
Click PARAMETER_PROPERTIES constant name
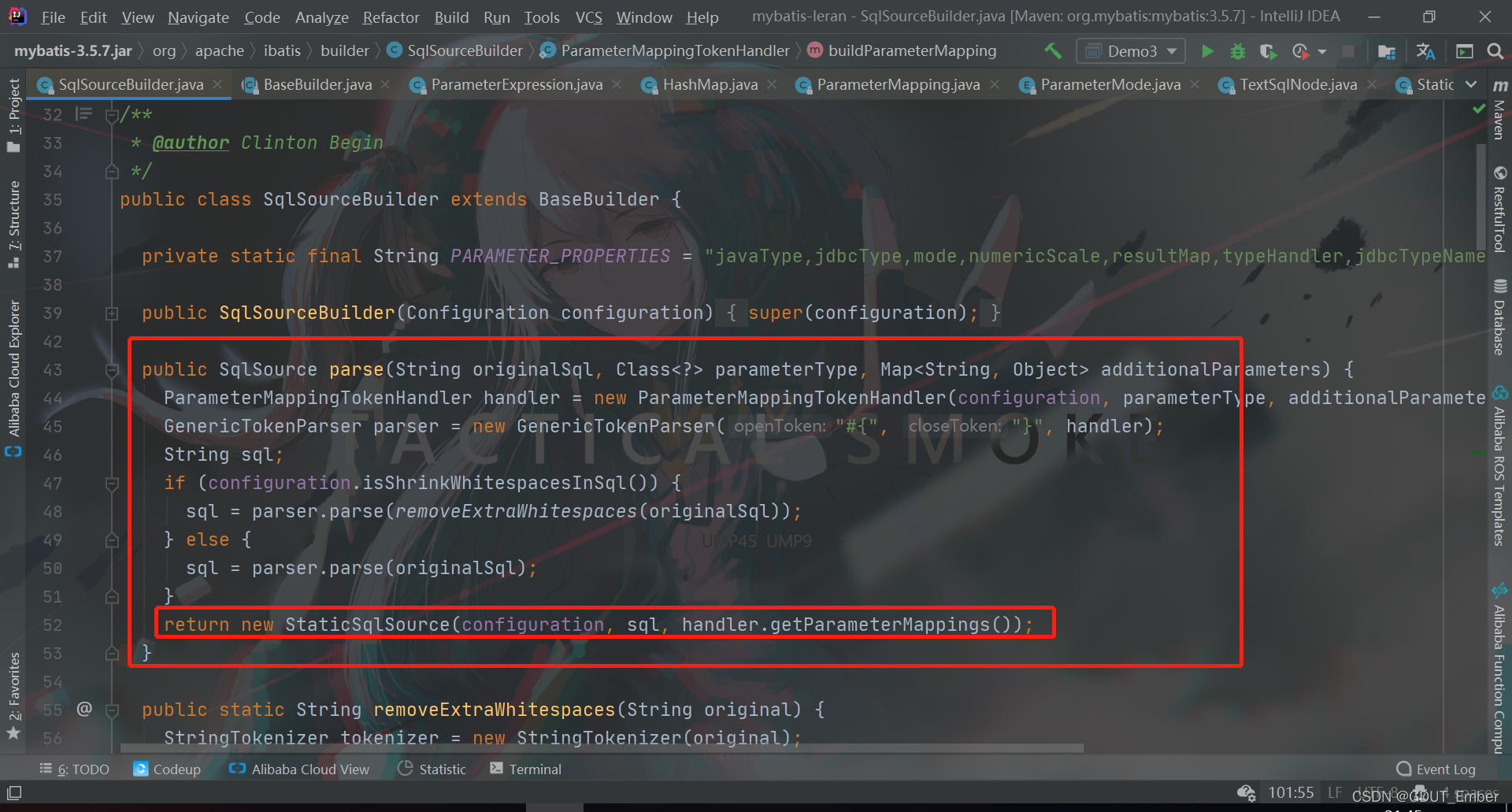pyautogui.click(x=560, y=256)
